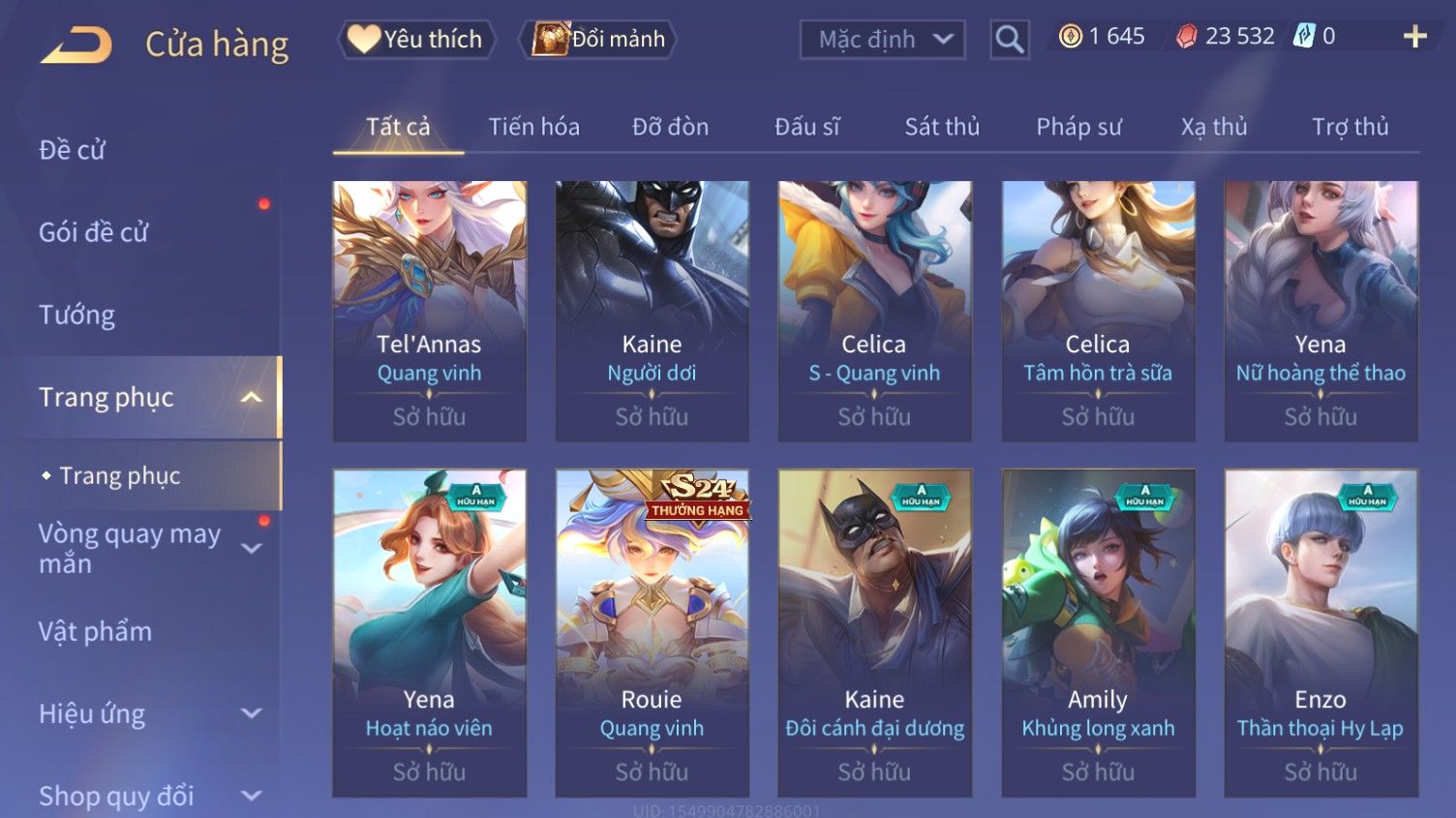The width and height of the screenshot is (1456, 818).
Task: Select Kaine Người dơi skin card
Action: [x=652, y=312]
